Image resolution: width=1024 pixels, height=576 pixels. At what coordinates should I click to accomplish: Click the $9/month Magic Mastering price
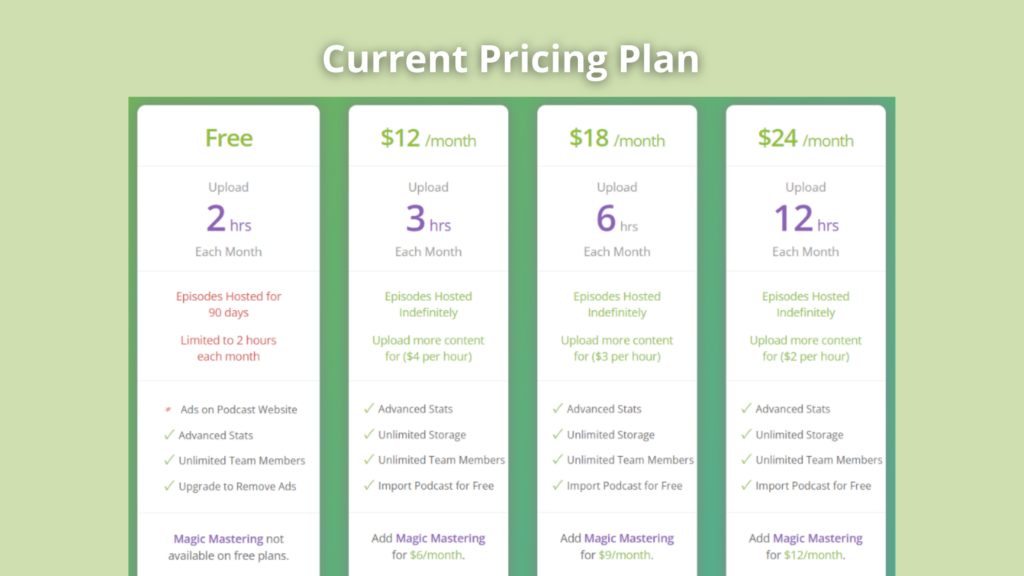[624, 555]
